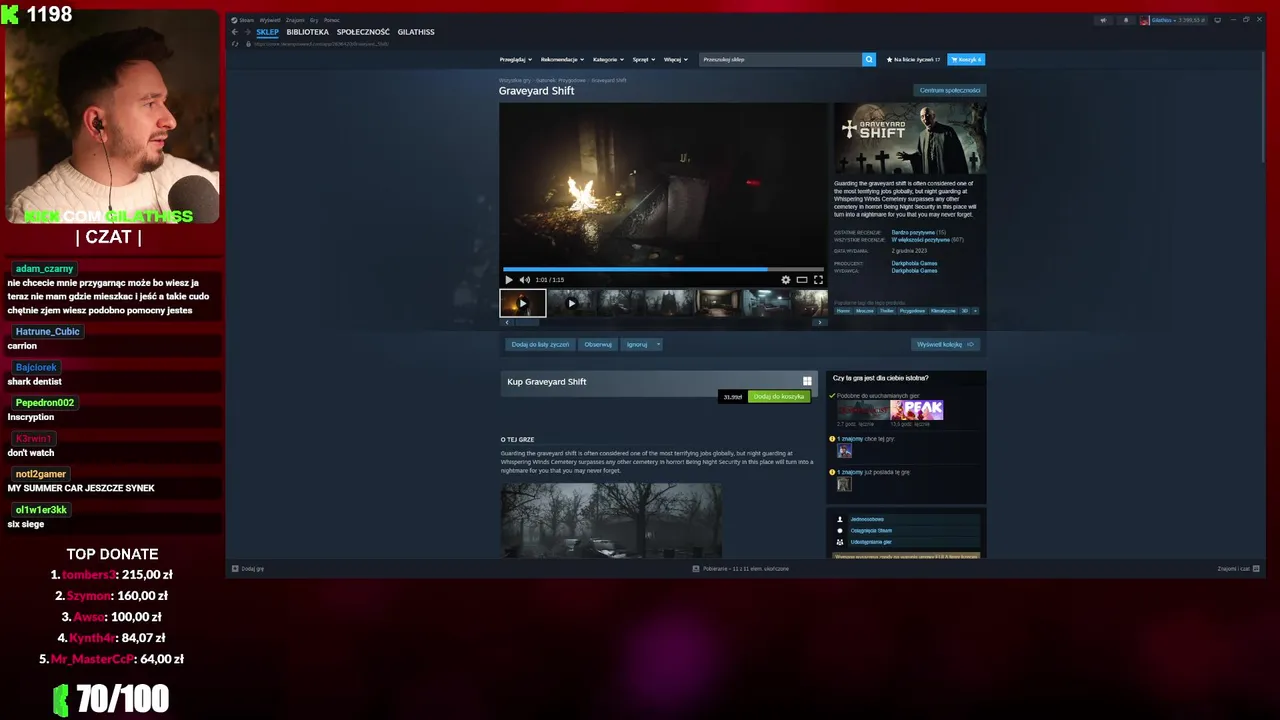Click the Jednoosobowa feature link
This screenshot has width=1280, height=720.
[x=867, y=519]
